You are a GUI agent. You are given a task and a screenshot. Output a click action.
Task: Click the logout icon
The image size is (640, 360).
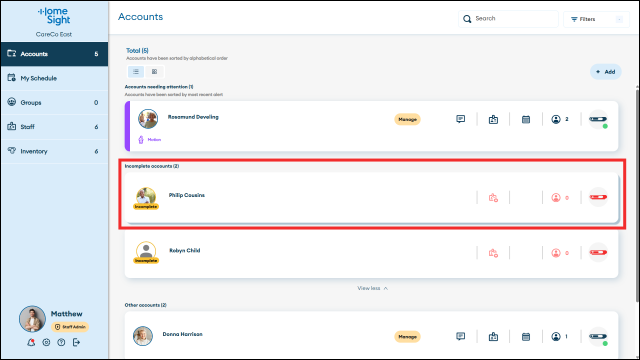click(76, 342)
